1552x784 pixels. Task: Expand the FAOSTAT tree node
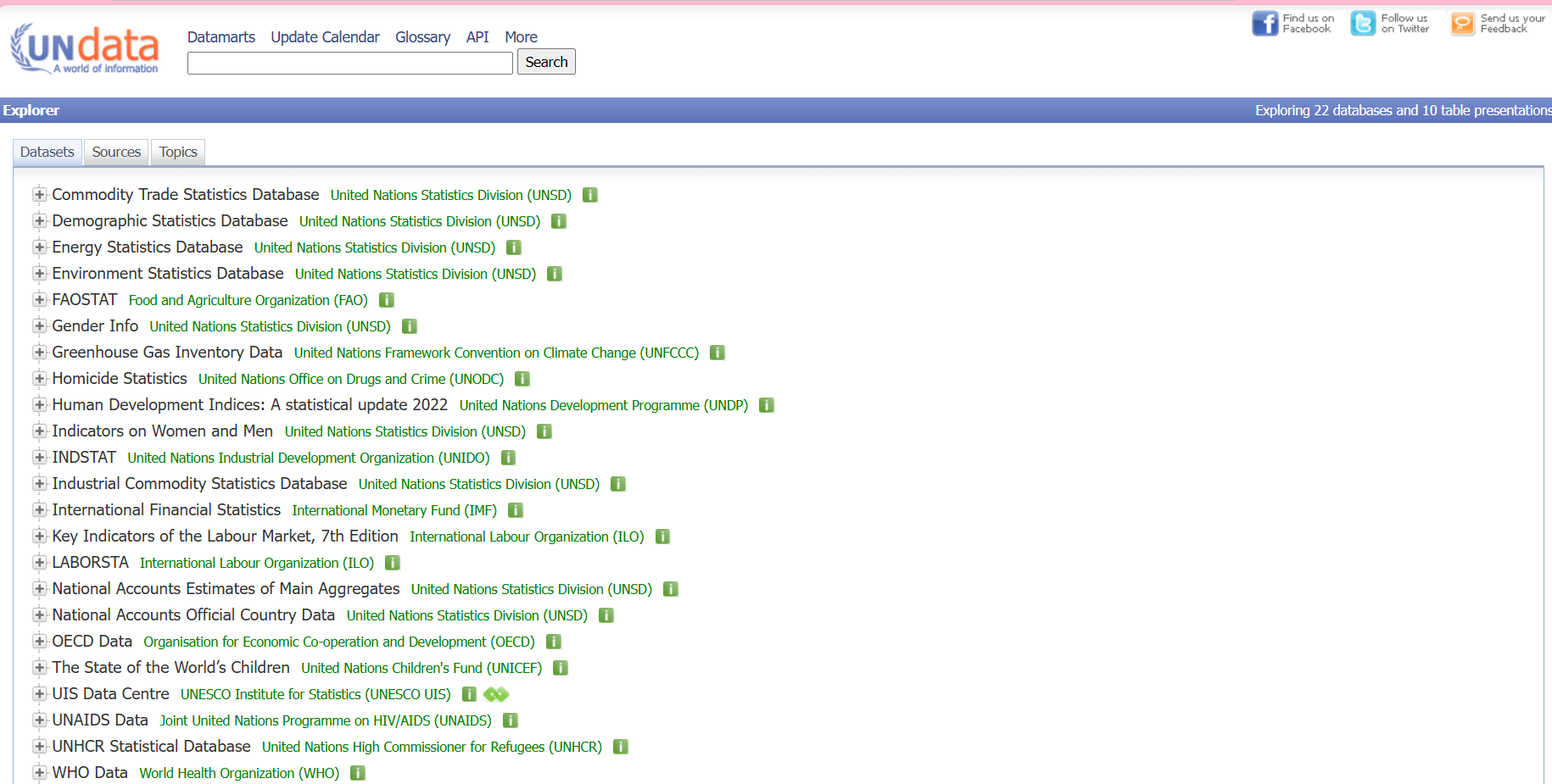39,299
